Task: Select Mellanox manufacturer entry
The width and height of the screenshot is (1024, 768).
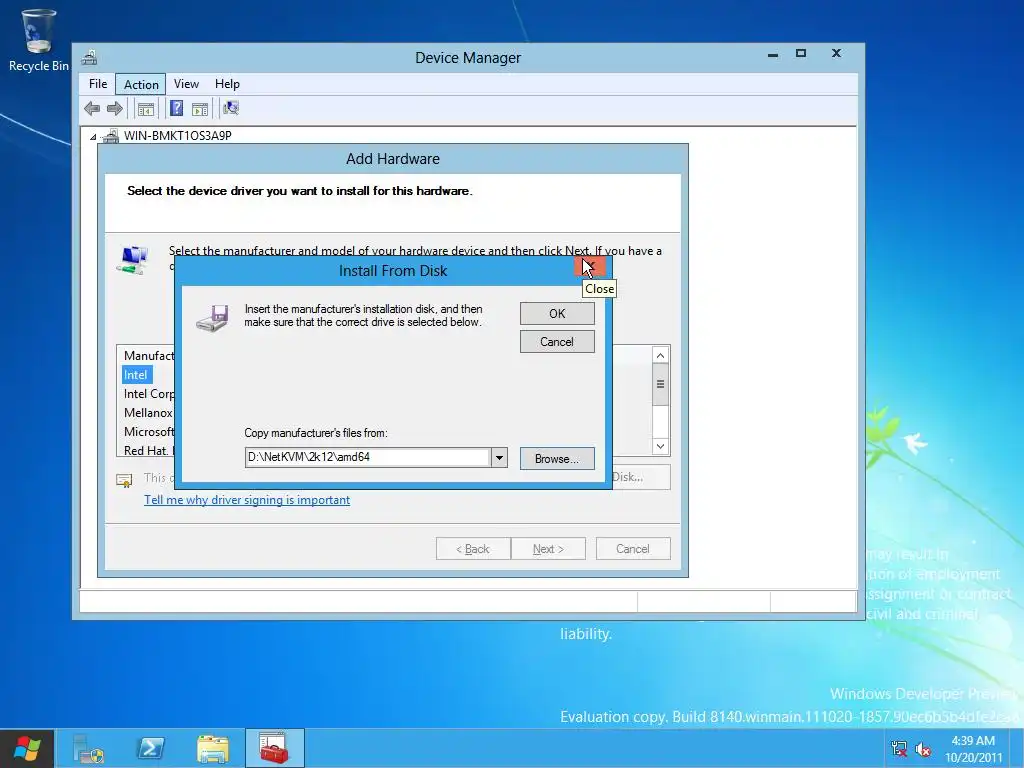Action: (x=148, y=413)
